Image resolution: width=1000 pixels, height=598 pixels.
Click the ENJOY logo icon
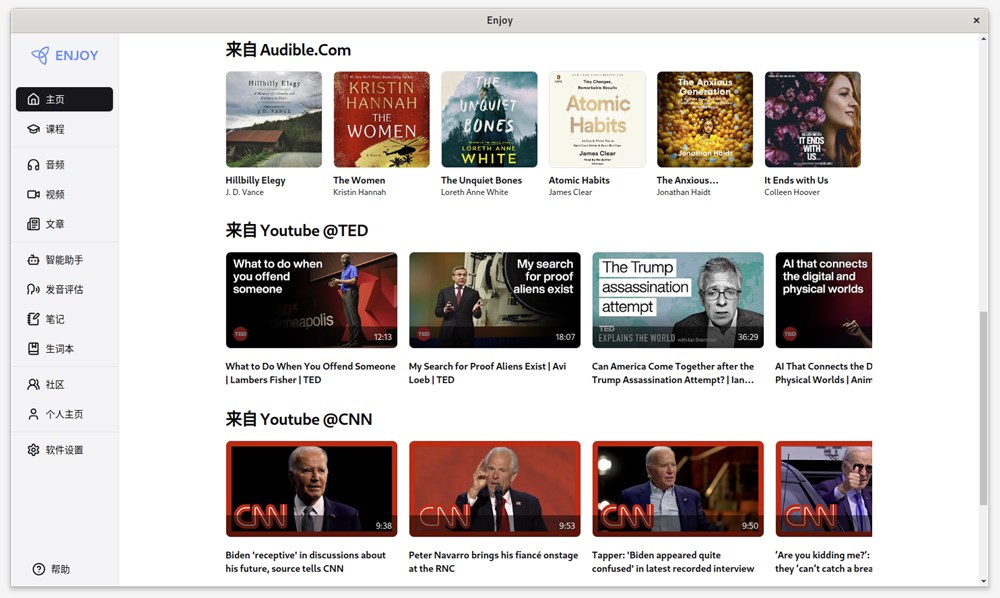40,55
